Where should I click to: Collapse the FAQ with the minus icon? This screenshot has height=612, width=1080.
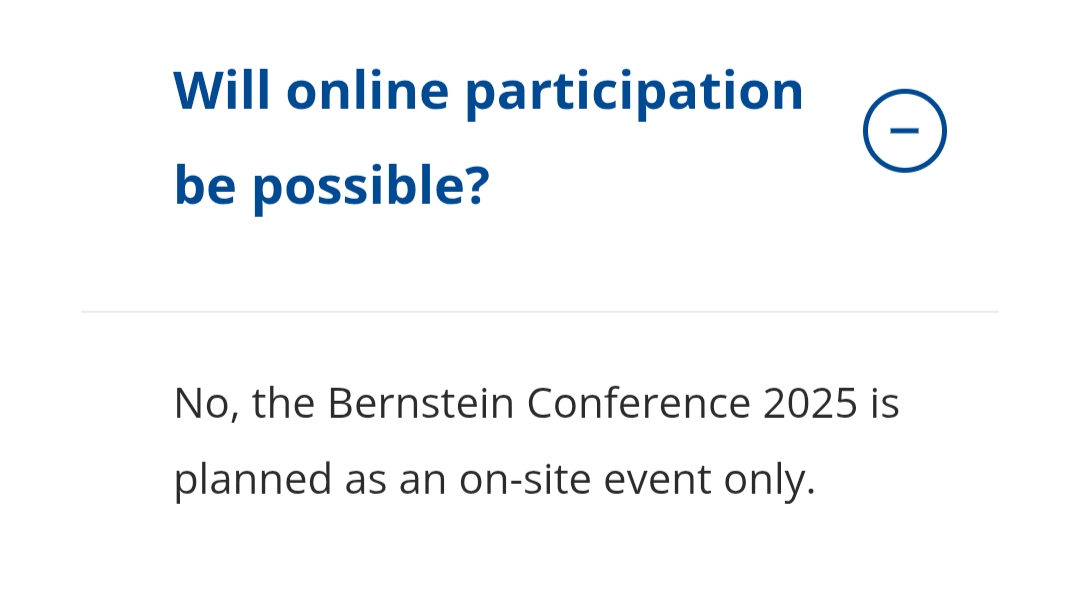coord(904,131)
